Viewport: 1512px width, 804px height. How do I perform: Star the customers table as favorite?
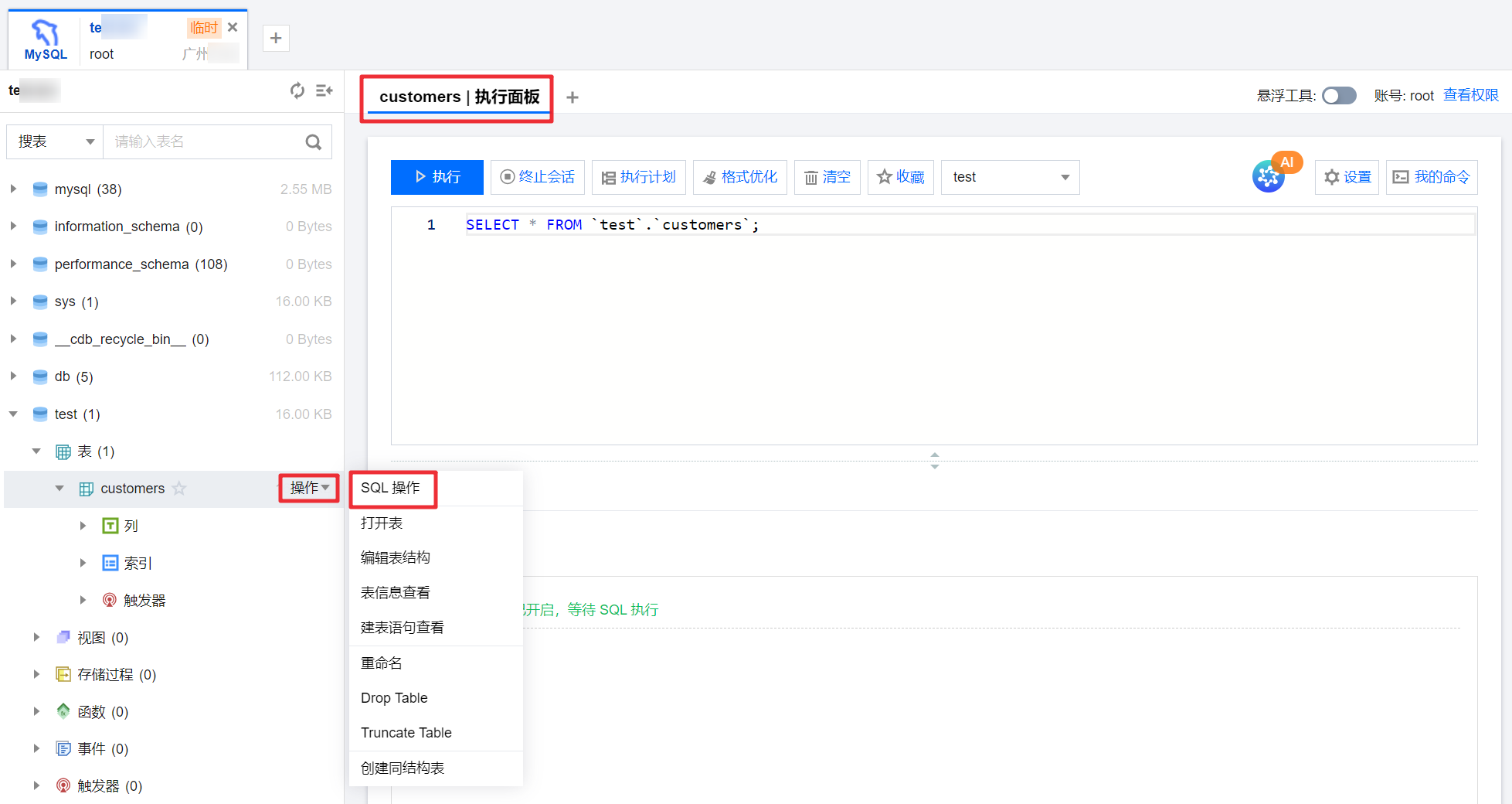click(179, 489)
